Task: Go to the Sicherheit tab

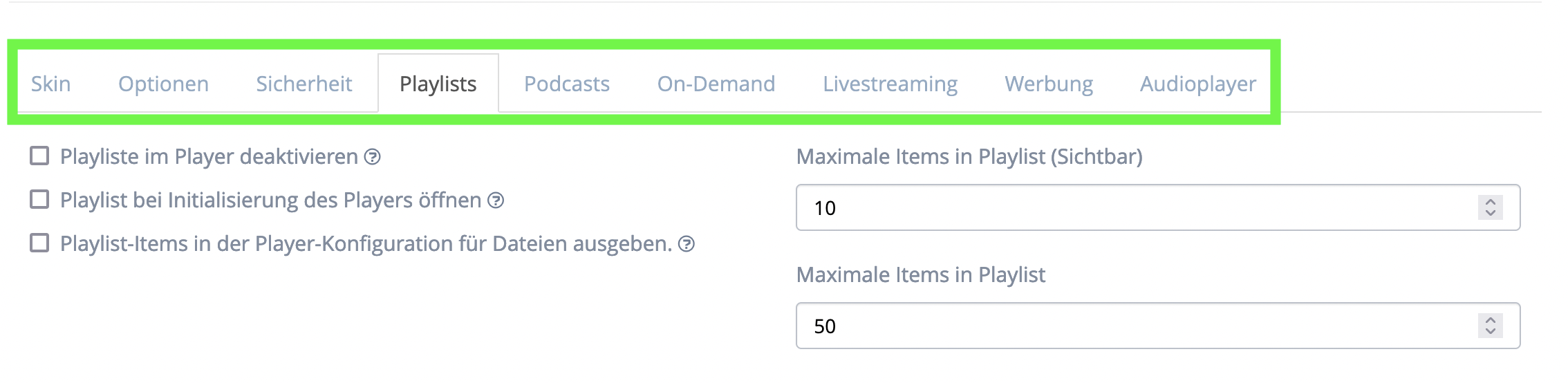Action: click(x=304, y=84)
